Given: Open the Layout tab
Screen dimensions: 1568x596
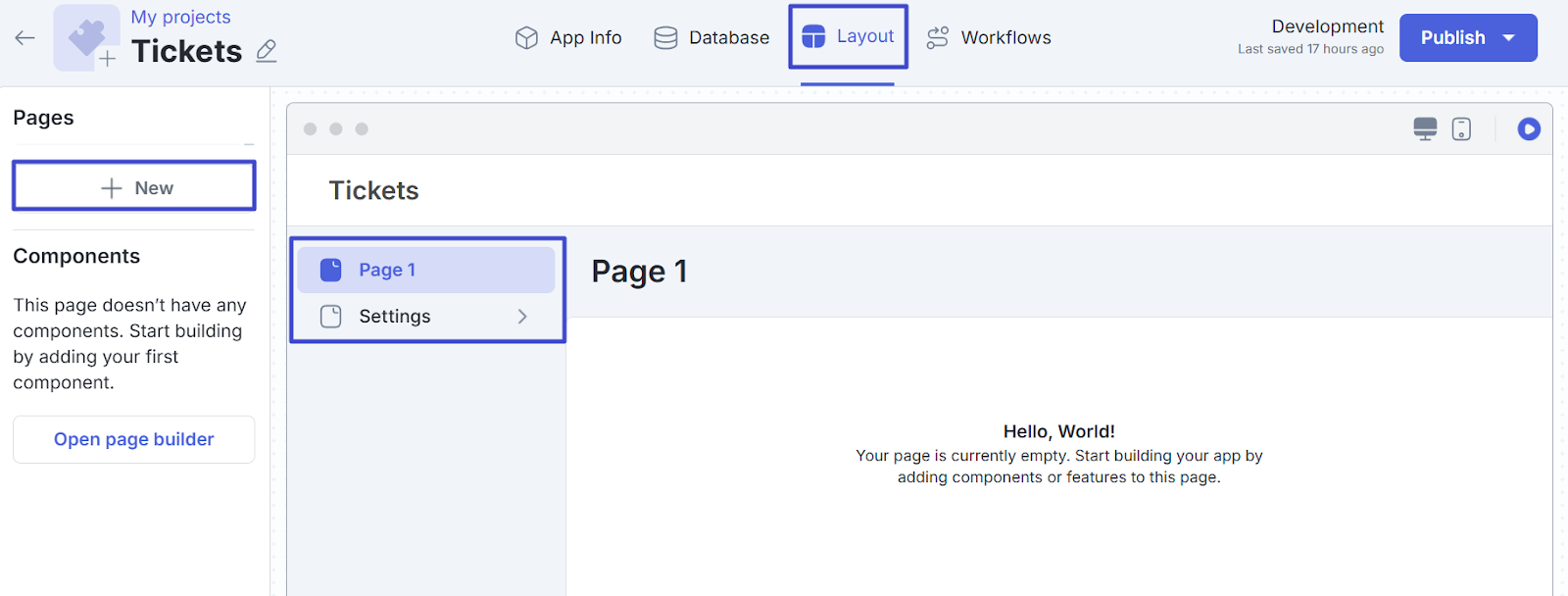Looking at the screenshot, I should coord(849,37).
